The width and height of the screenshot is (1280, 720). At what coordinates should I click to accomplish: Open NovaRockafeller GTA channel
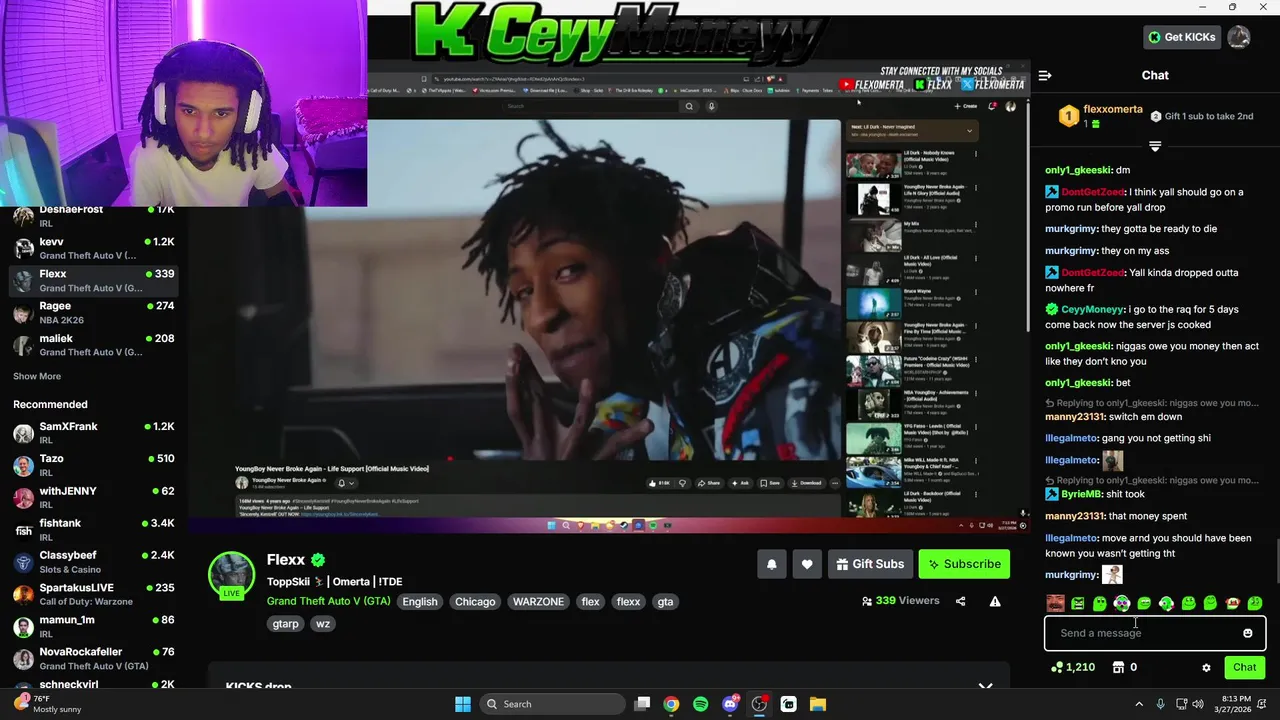click(94, 658)
